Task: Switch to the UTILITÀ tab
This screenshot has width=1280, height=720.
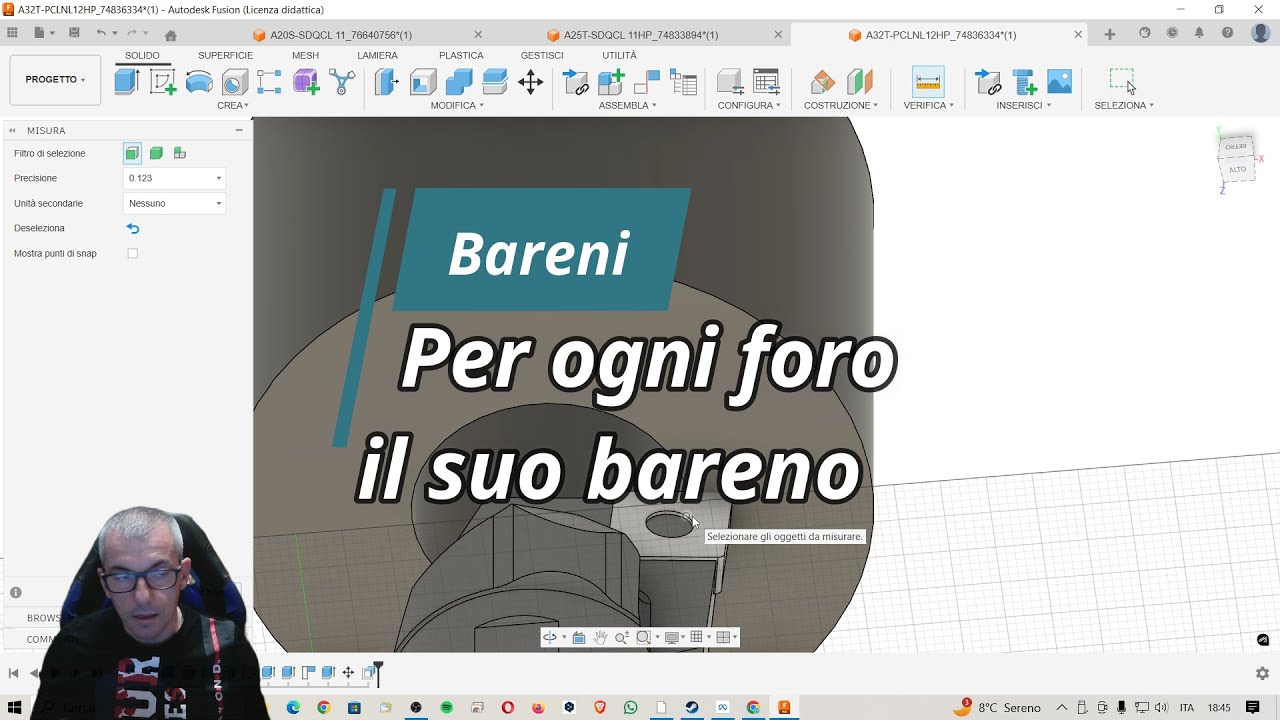Action: (x=619, y=56)
